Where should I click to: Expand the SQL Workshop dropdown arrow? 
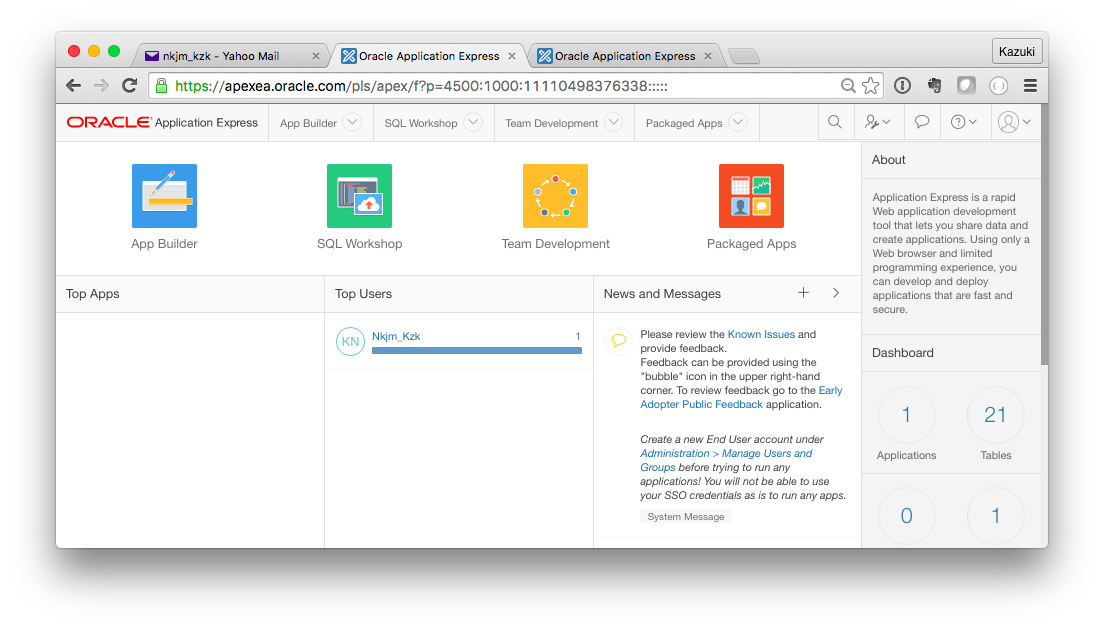[473, 123]
